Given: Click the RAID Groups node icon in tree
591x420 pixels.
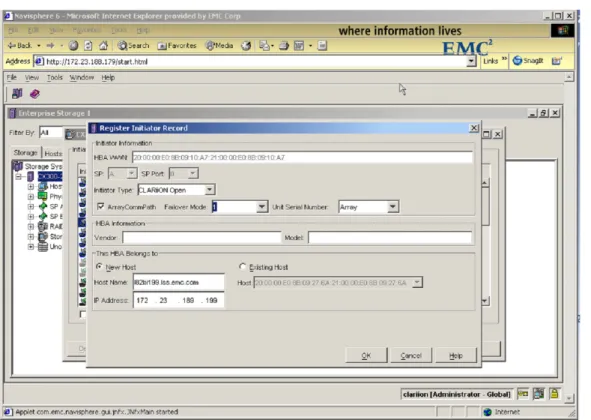Looking at the screenshot, I should tap(43, 227).
